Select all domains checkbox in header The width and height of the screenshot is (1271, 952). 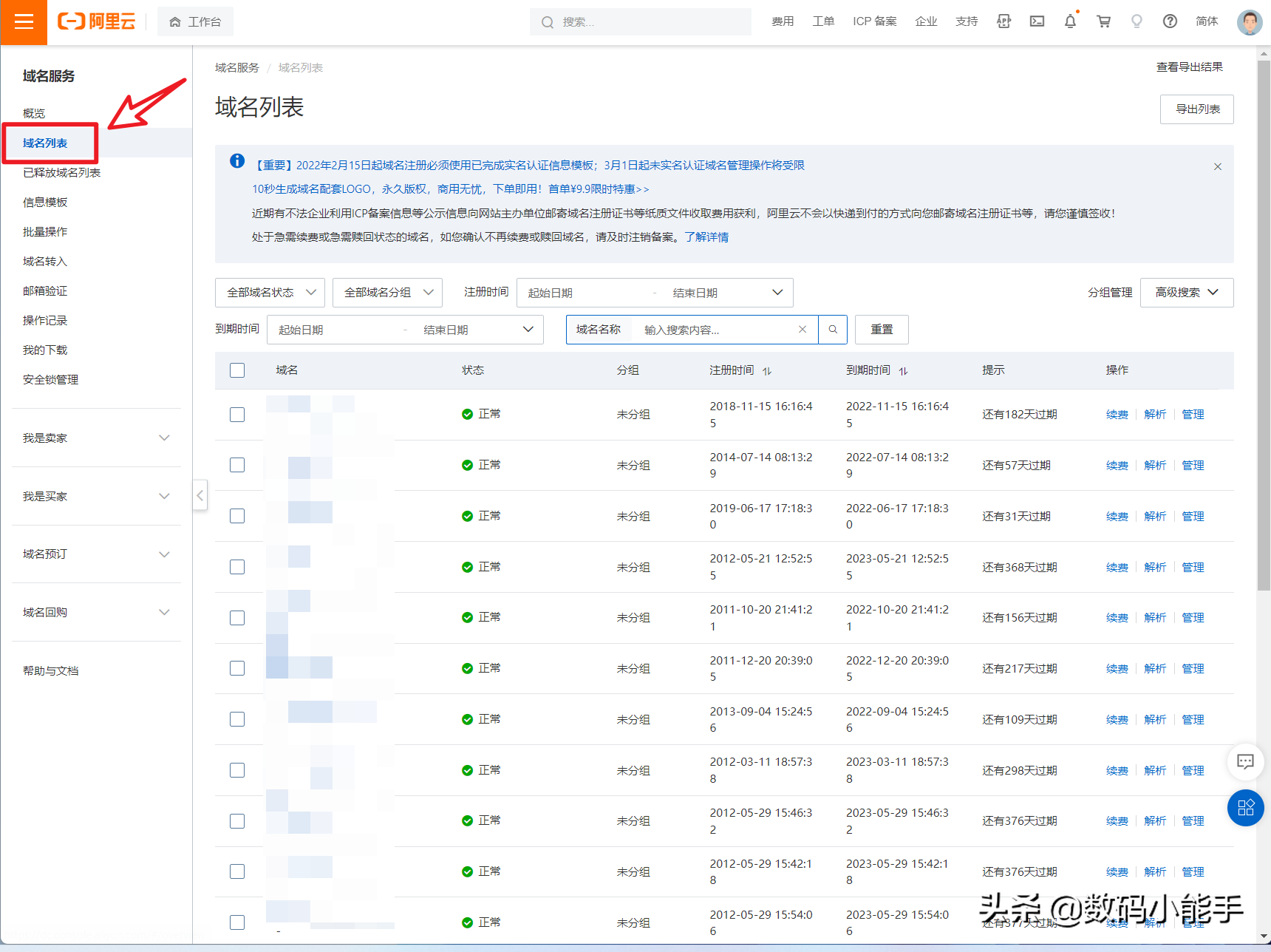tap(237, 370)
